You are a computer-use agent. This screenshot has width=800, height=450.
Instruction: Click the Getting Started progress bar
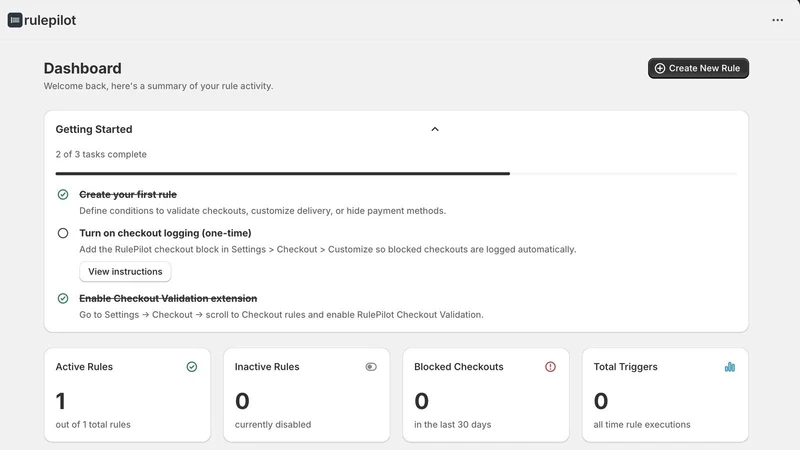pyautogui.click(x=396, y=173)
